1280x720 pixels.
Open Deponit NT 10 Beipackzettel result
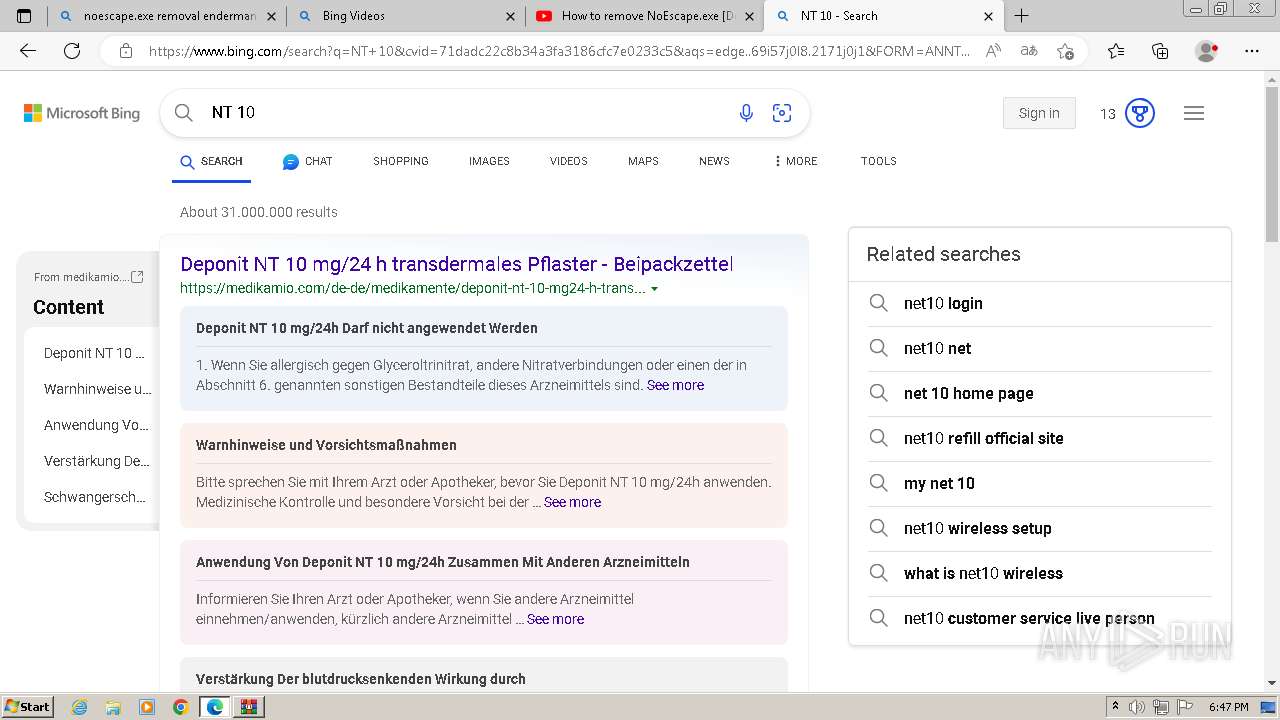click(x=457, y=264)
